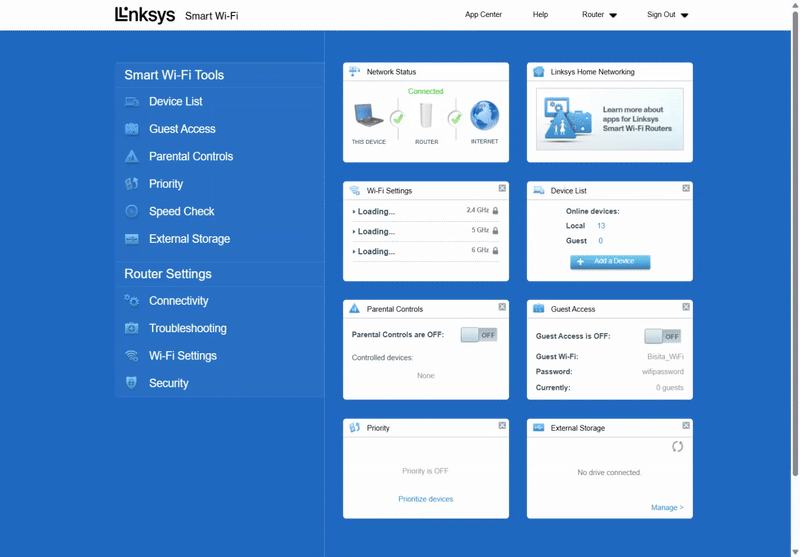Click Parental Controls widget header icon
The width and height of the screenshot is (800, 557).
[354, 309]
